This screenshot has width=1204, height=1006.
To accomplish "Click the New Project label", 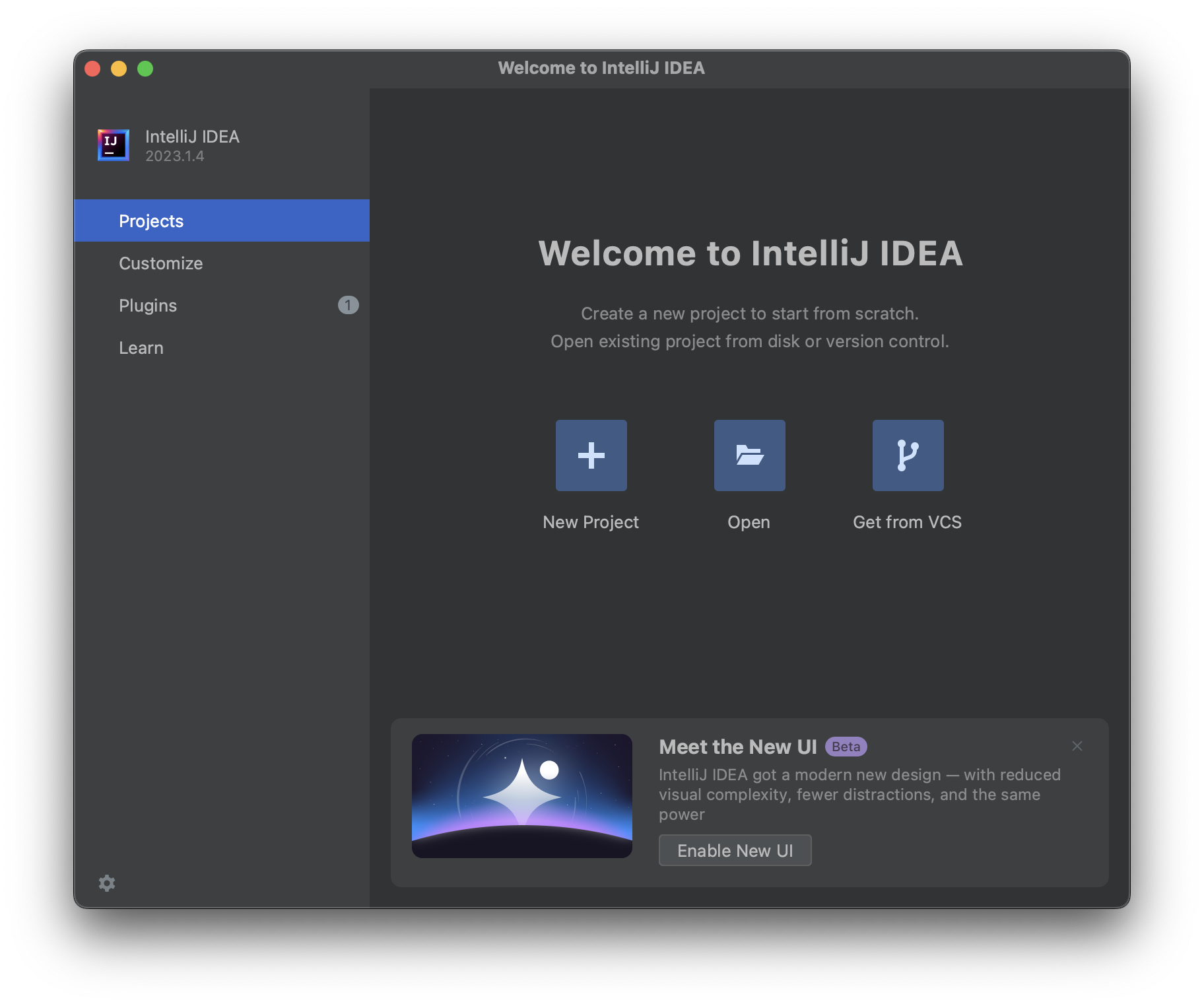I will tap(591, 522).
